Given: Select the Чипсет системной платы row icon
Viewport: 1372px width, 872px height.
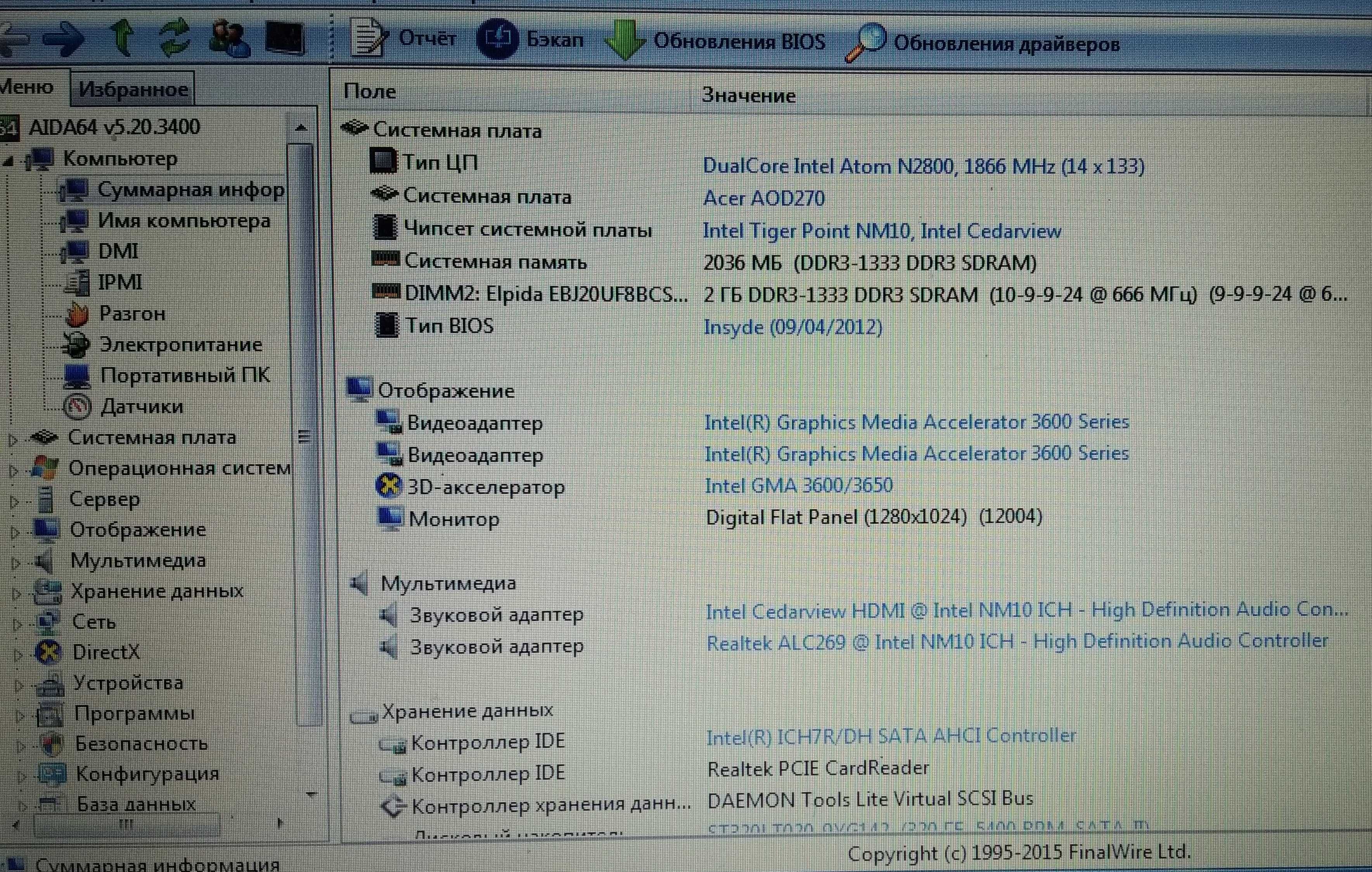Looking at the screenshot, I should 384,227.
